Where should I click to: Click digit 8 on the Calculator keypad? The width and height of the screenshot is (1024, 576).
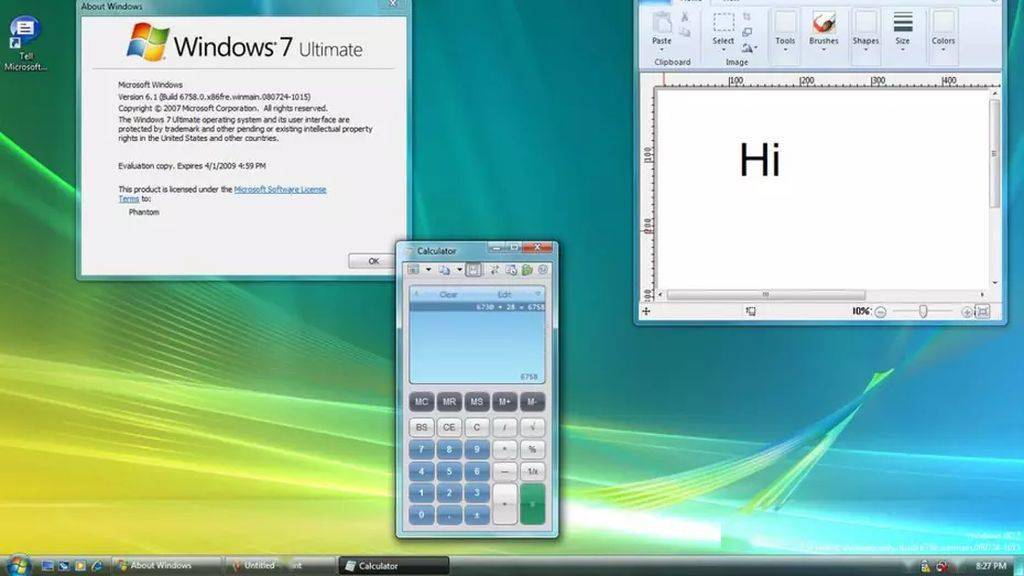pyautogui.click(x=449, y=449)
